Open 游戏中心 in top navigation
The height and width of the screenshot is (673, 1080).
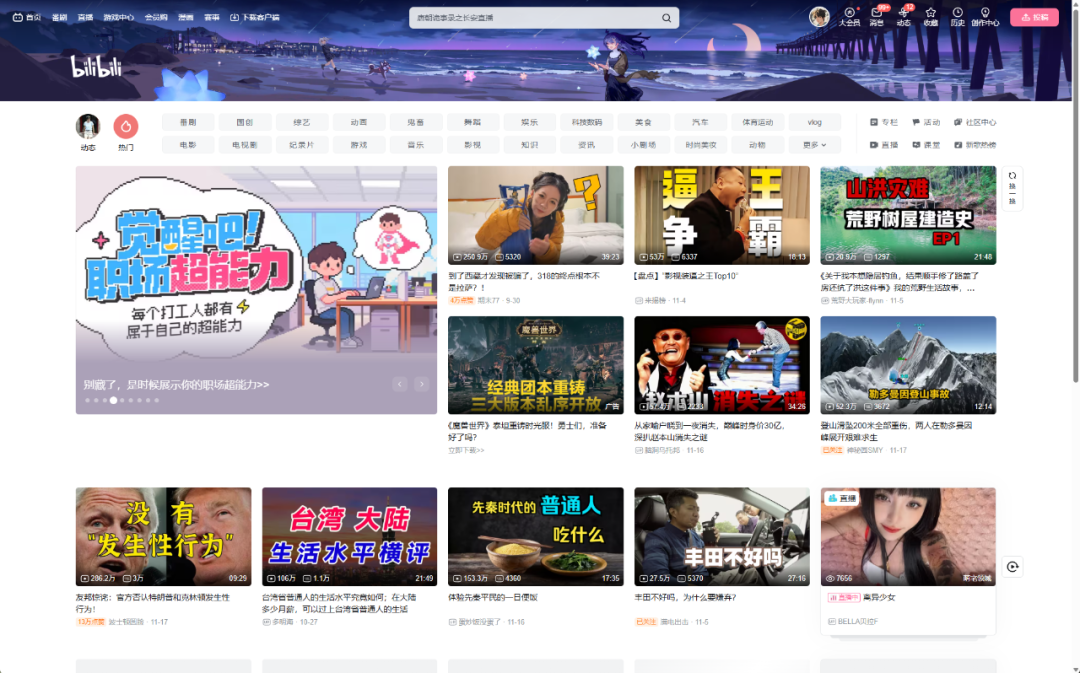tap(118, 18)
